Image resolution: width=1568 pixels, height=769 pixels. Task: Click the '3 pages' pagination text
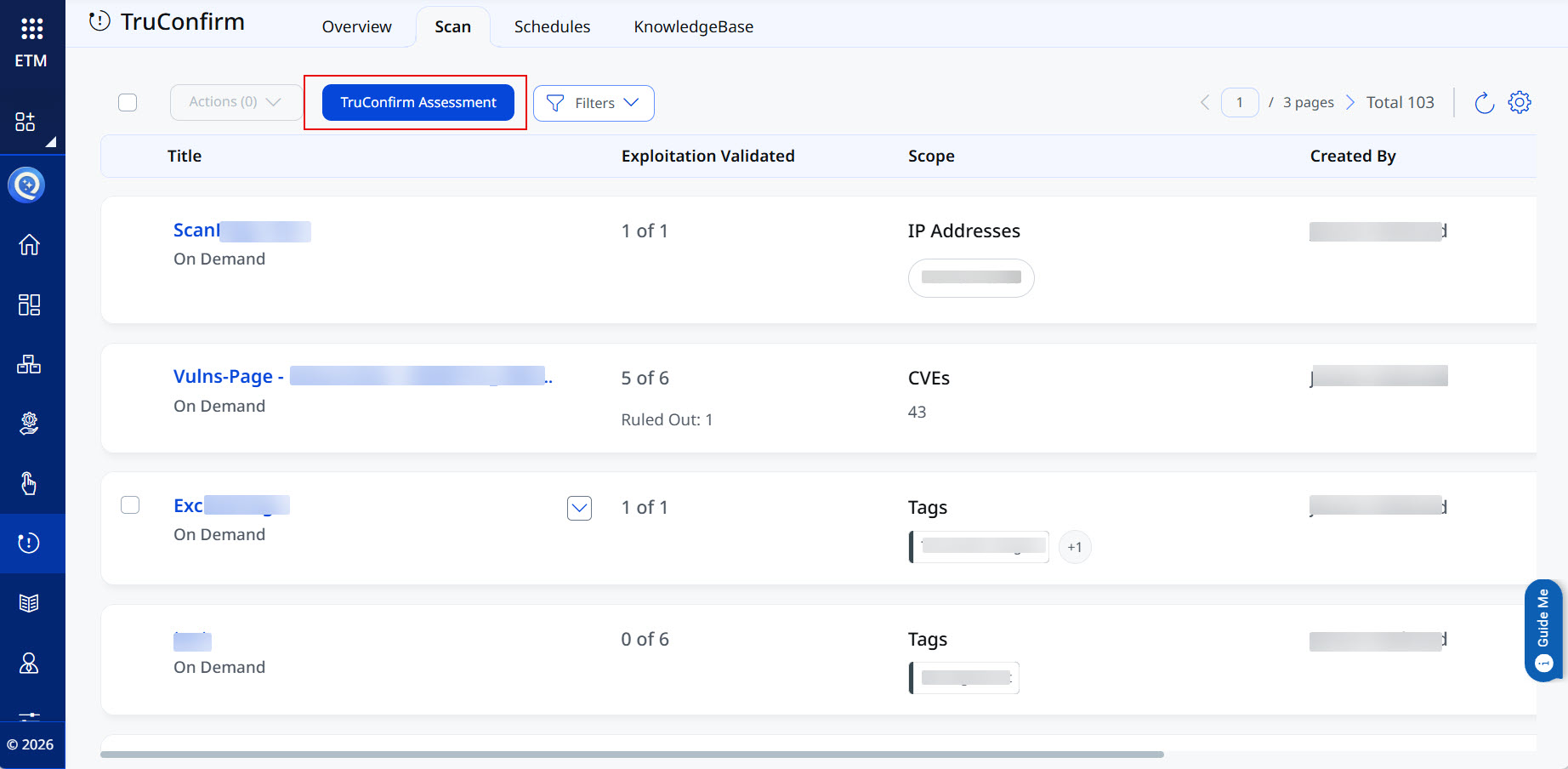coord(1308,103)
